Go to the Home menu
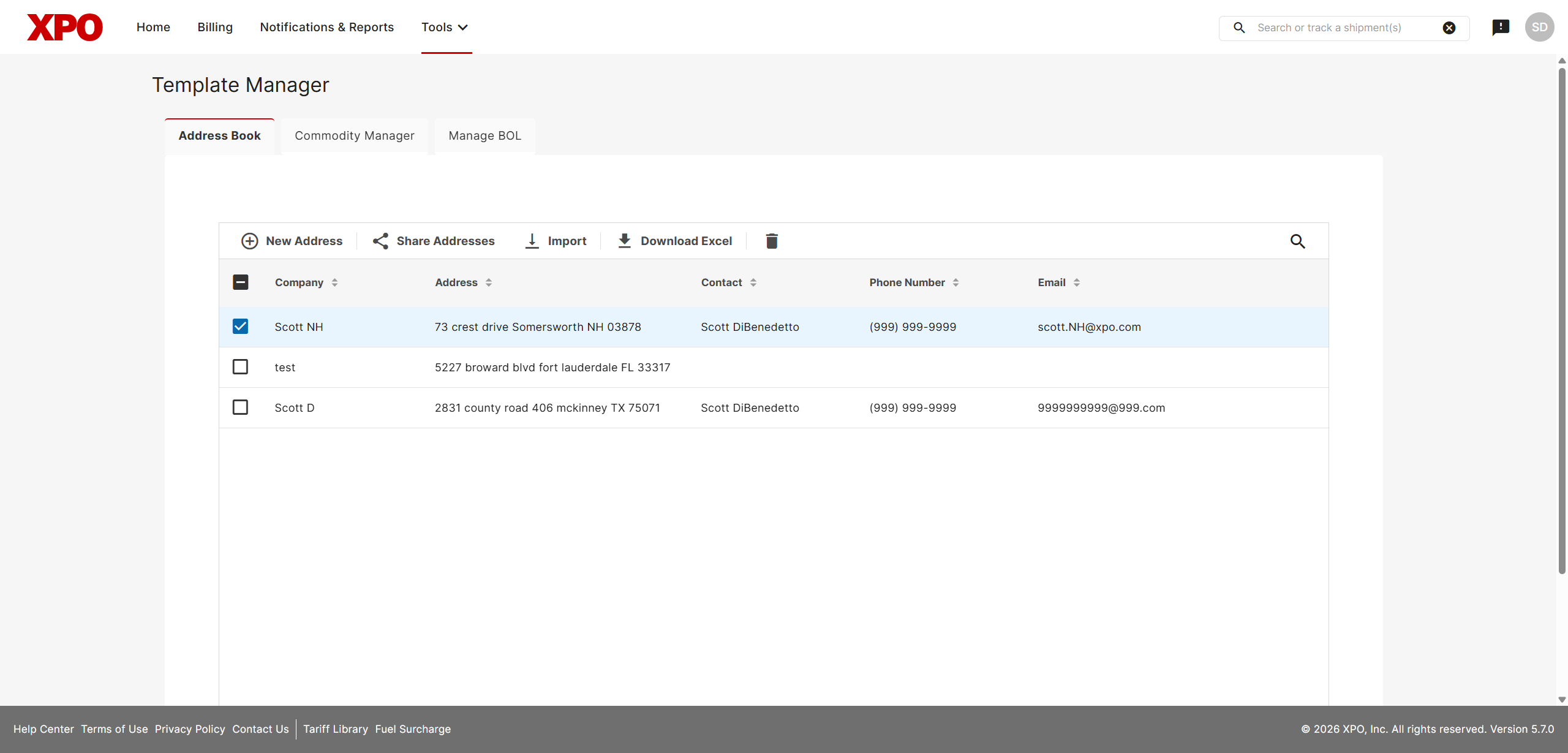This screenshot has height=753, width=1568. point(153,28)
